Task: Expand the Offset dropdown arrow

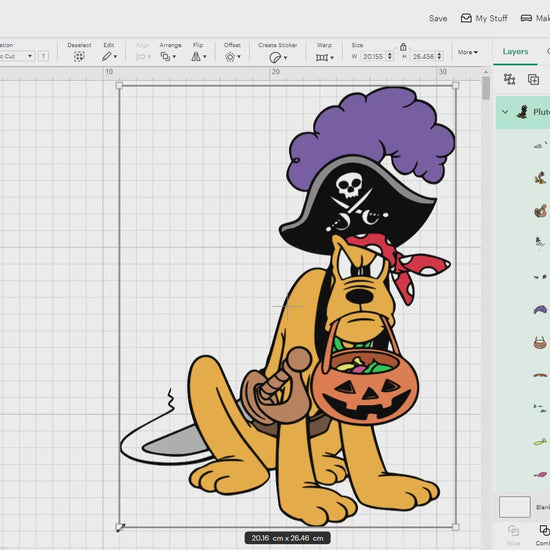Action: click(239, 56)
